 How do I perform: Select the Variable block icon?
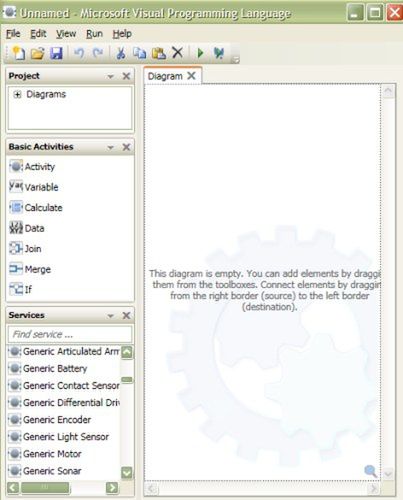[16, 186]
